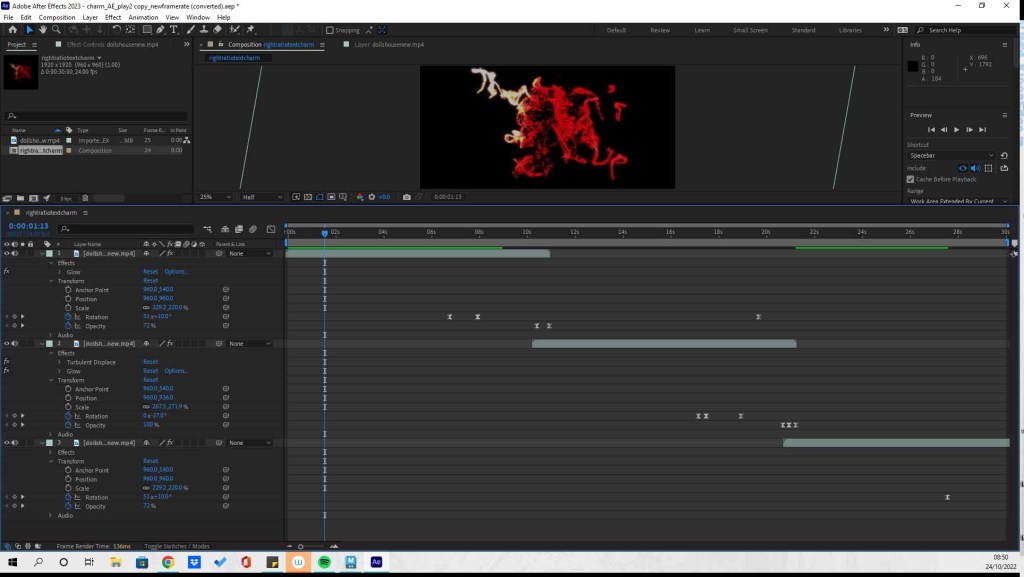This screenshot has width=1024, height=577.
Task: Open the 25% magnification dropdown
Action: coord(215,197)
